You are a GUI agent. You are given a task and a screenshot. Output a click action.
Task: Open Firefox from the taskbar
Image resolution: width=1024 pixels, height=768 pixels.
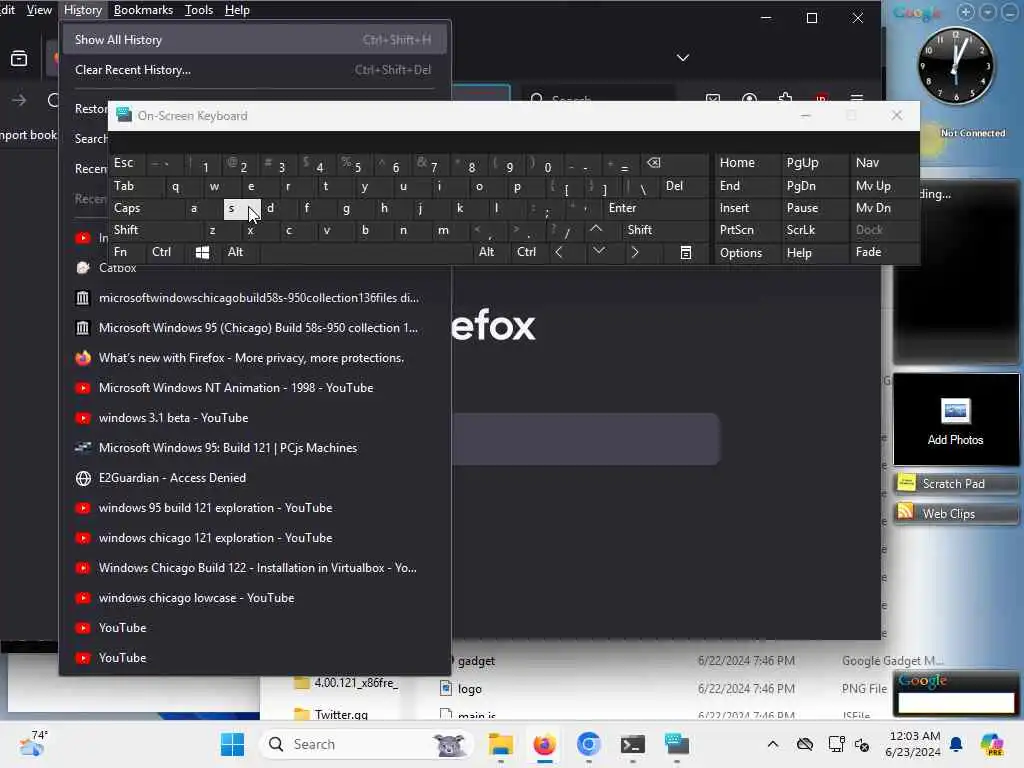(x=545, y=744)
